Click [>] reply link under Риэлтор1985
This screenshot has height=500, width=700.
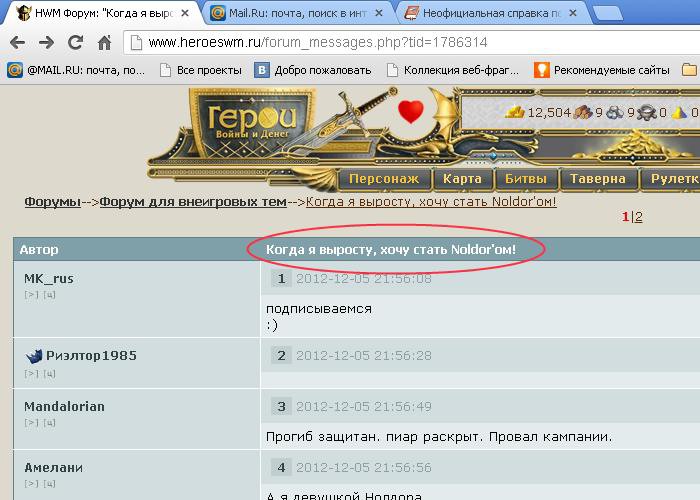coord(31,374)
